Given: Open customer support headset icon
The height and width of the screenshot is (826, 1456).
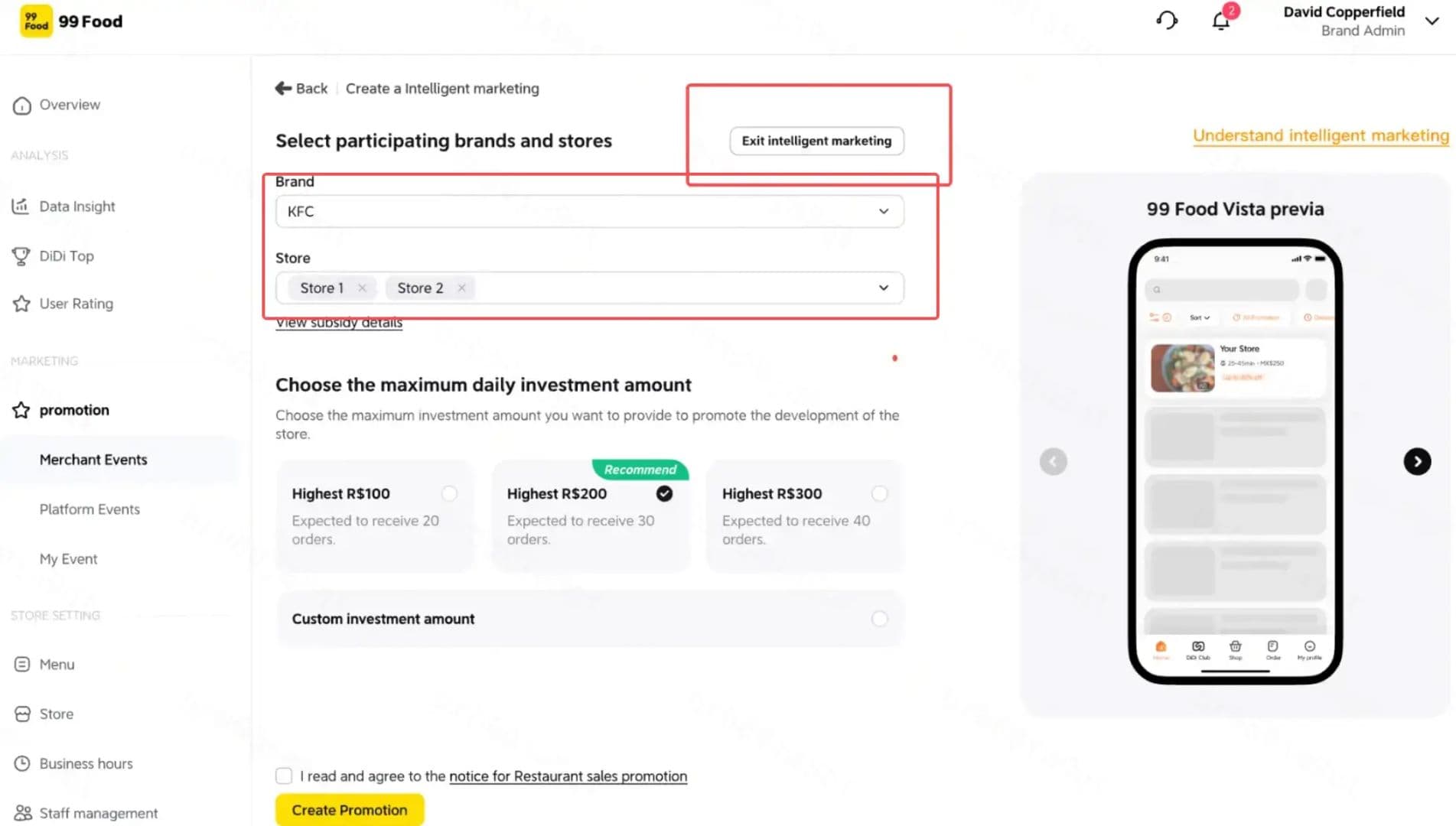Looking at the screenshot, I should [1167, 20].
